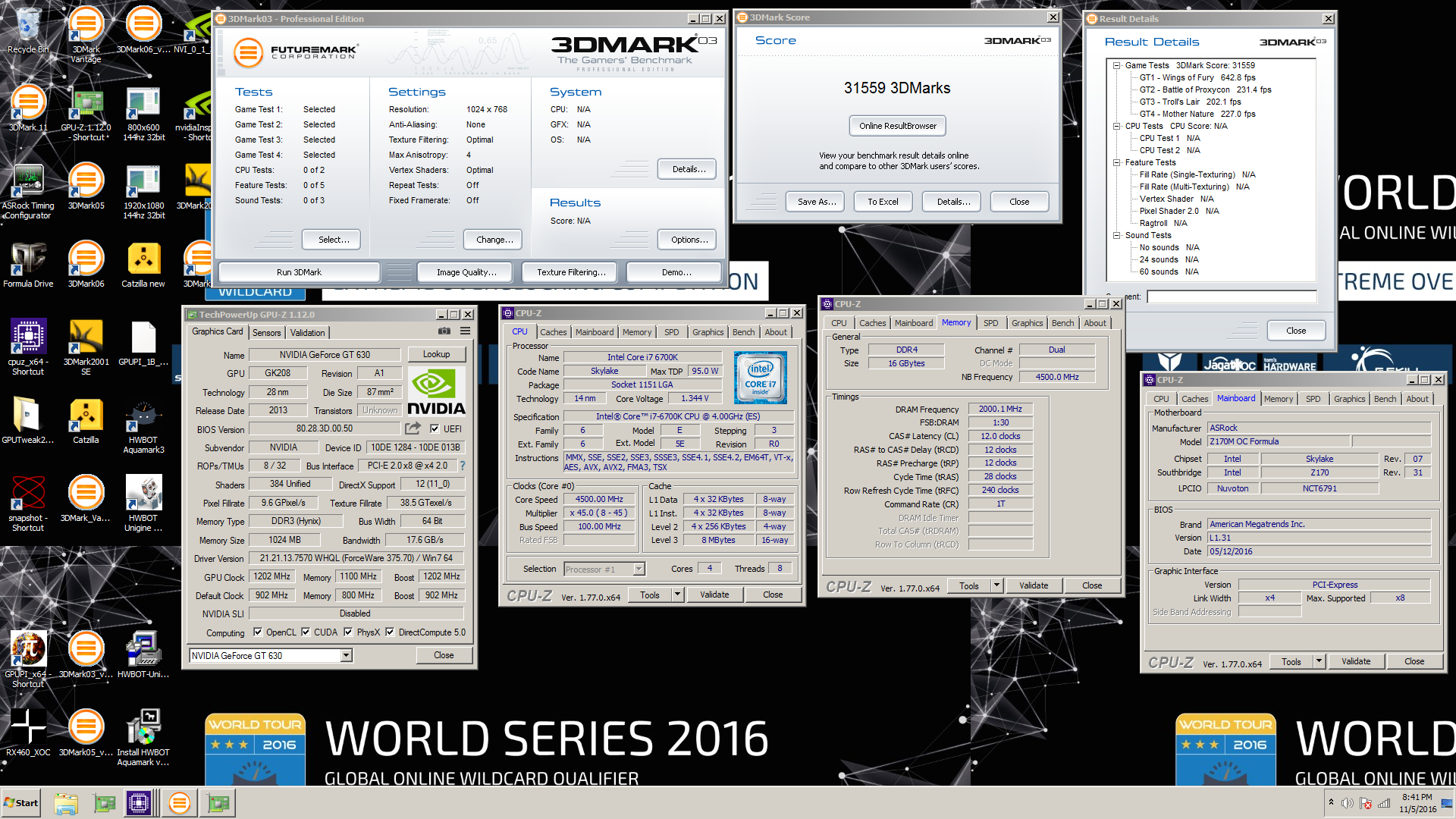Collapse the Game Tests tree node
The width and height of the screenshot is (1456, 819).
coord(1117,66)
